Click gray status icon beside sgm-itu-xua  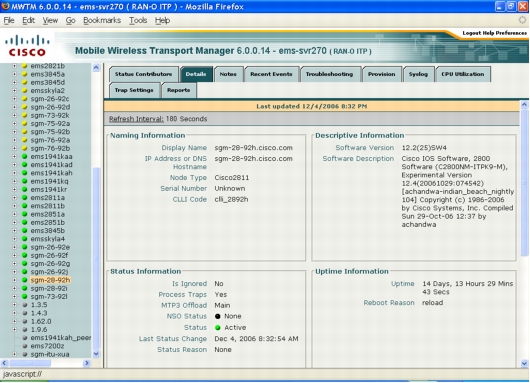(x=24, y=354)
